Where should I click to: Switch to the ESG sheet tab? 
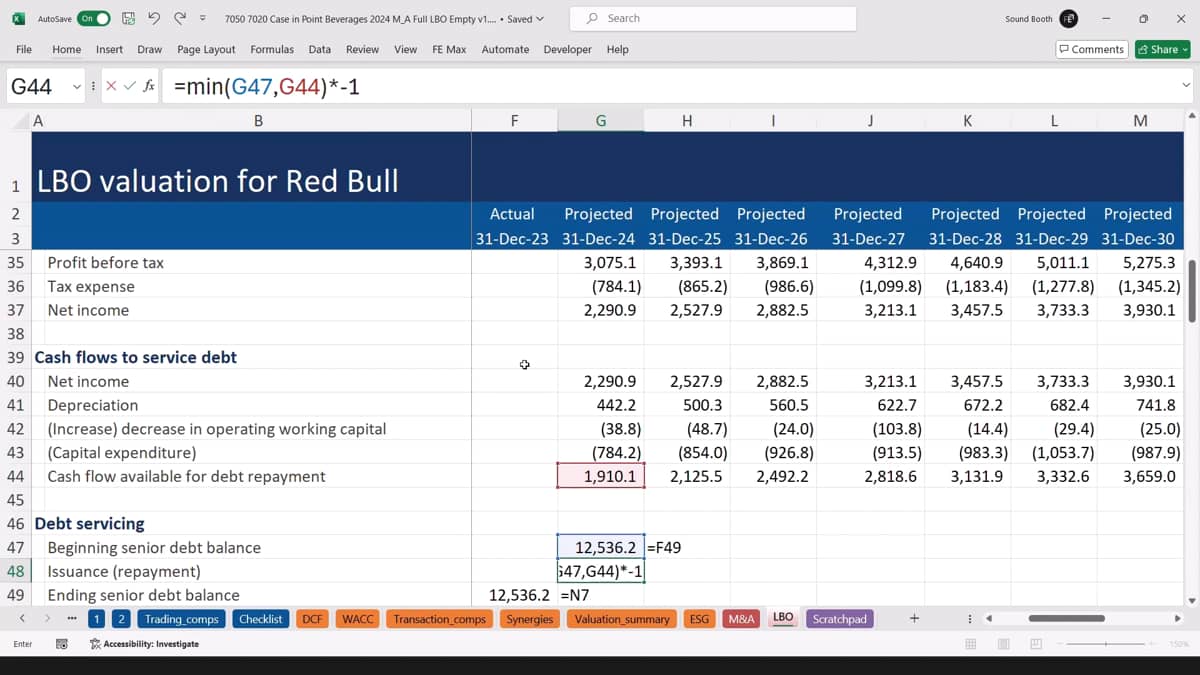(699, 619)
